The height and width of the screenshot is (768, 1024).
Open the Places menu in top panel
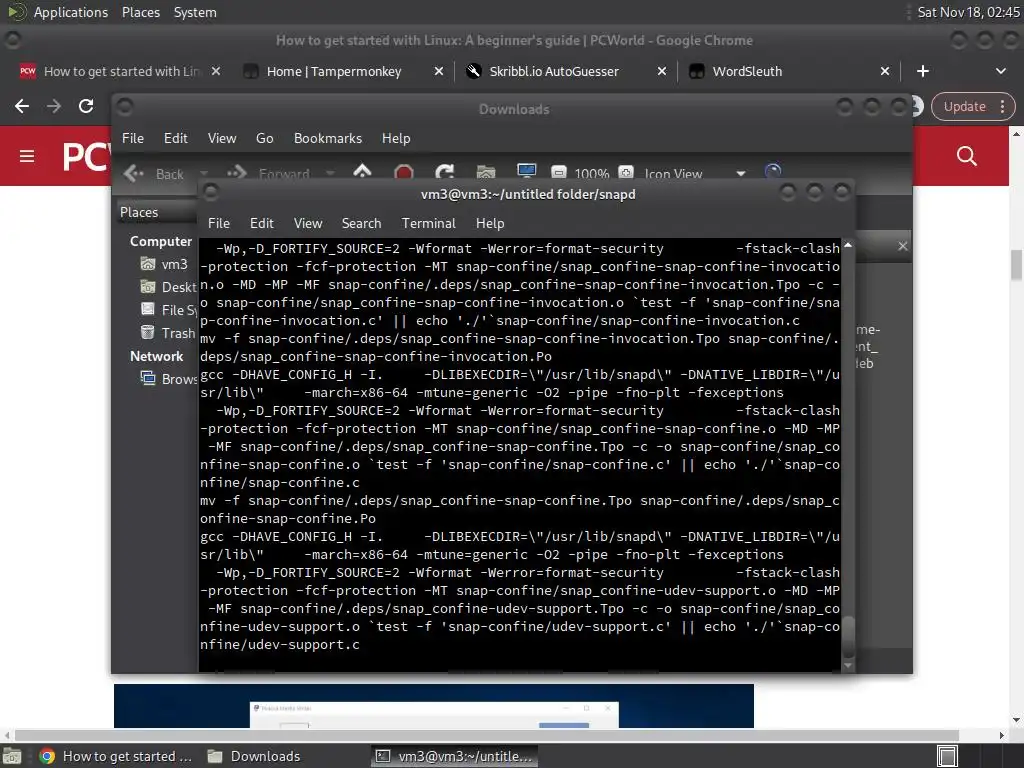(x=140, y=12)
